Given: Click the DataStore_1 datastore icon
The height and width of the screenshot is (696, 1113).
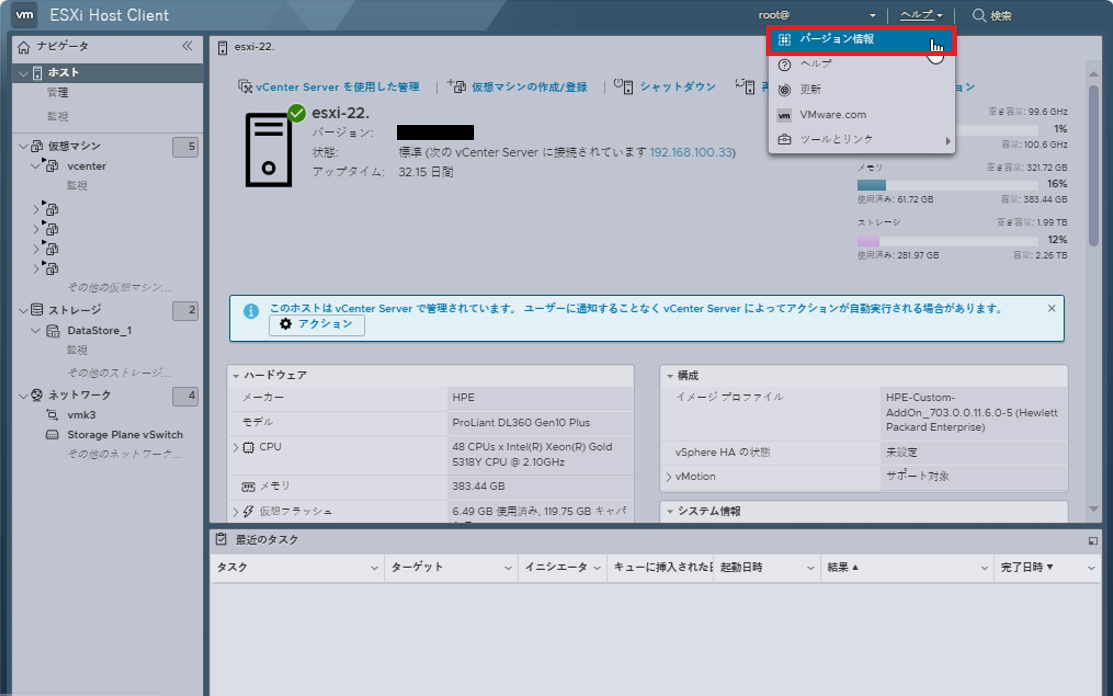Looking at the screenshot, I should click(x=53, y=331).
